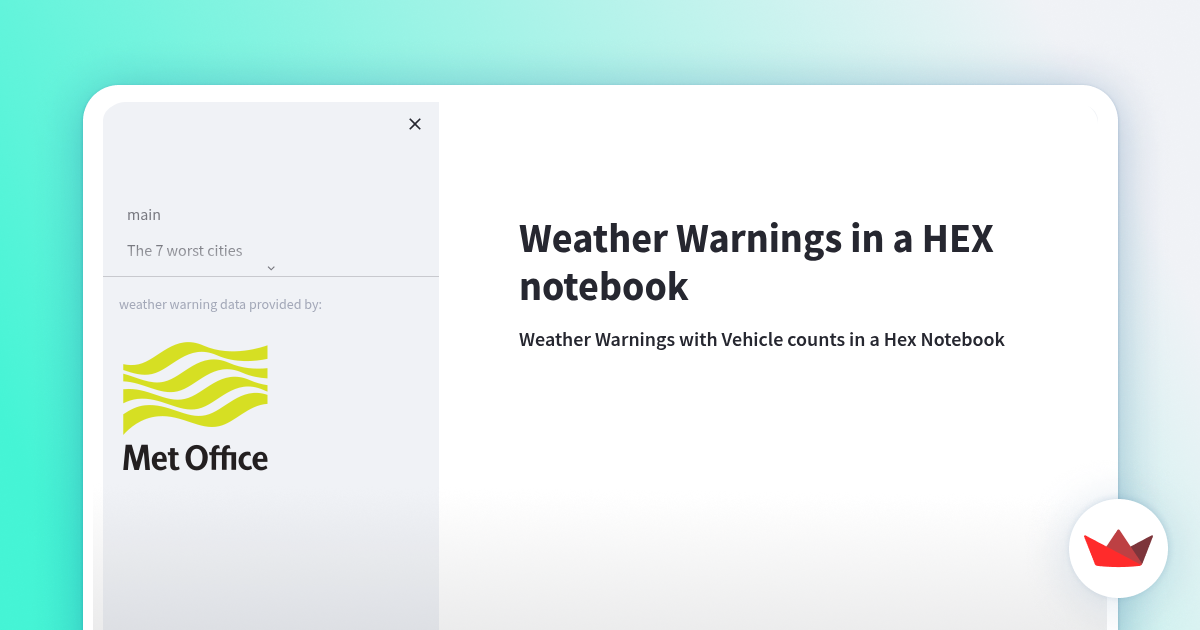
Task: Select the Met Office wordmark
Action: [195, 459]
